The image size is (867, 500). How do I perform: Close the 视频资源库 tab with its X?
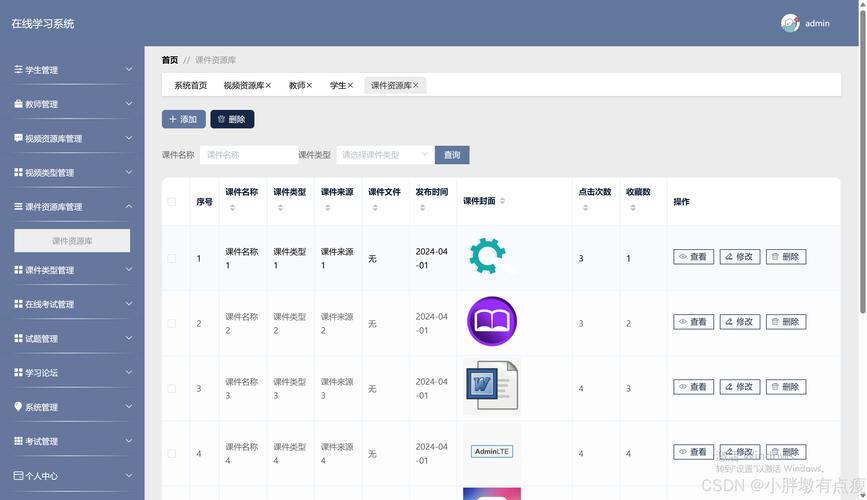point(268,85)
